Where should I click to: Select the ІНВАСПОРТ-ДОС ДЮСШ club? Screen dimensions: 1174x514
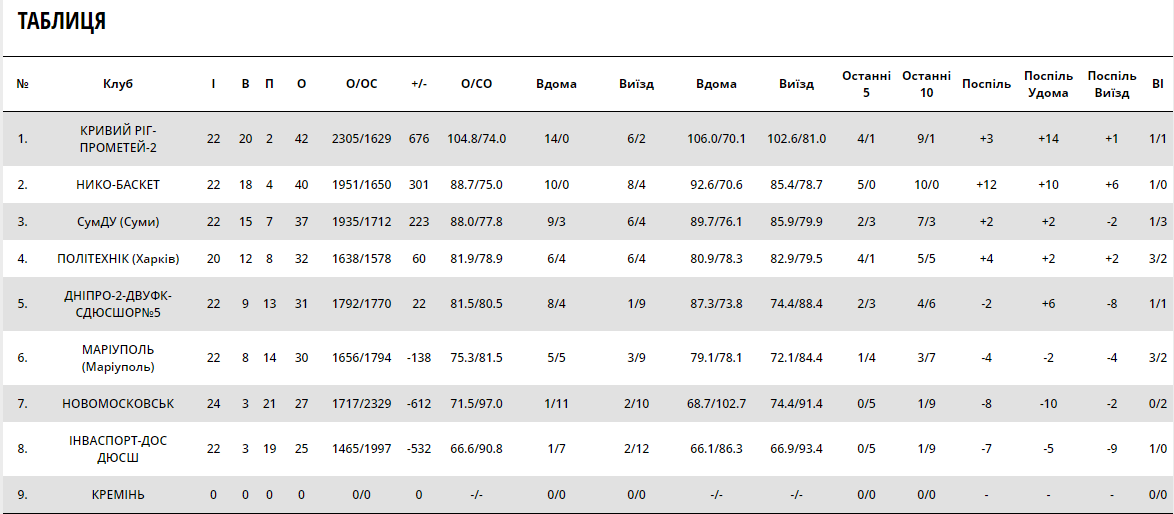pos(118,449)
